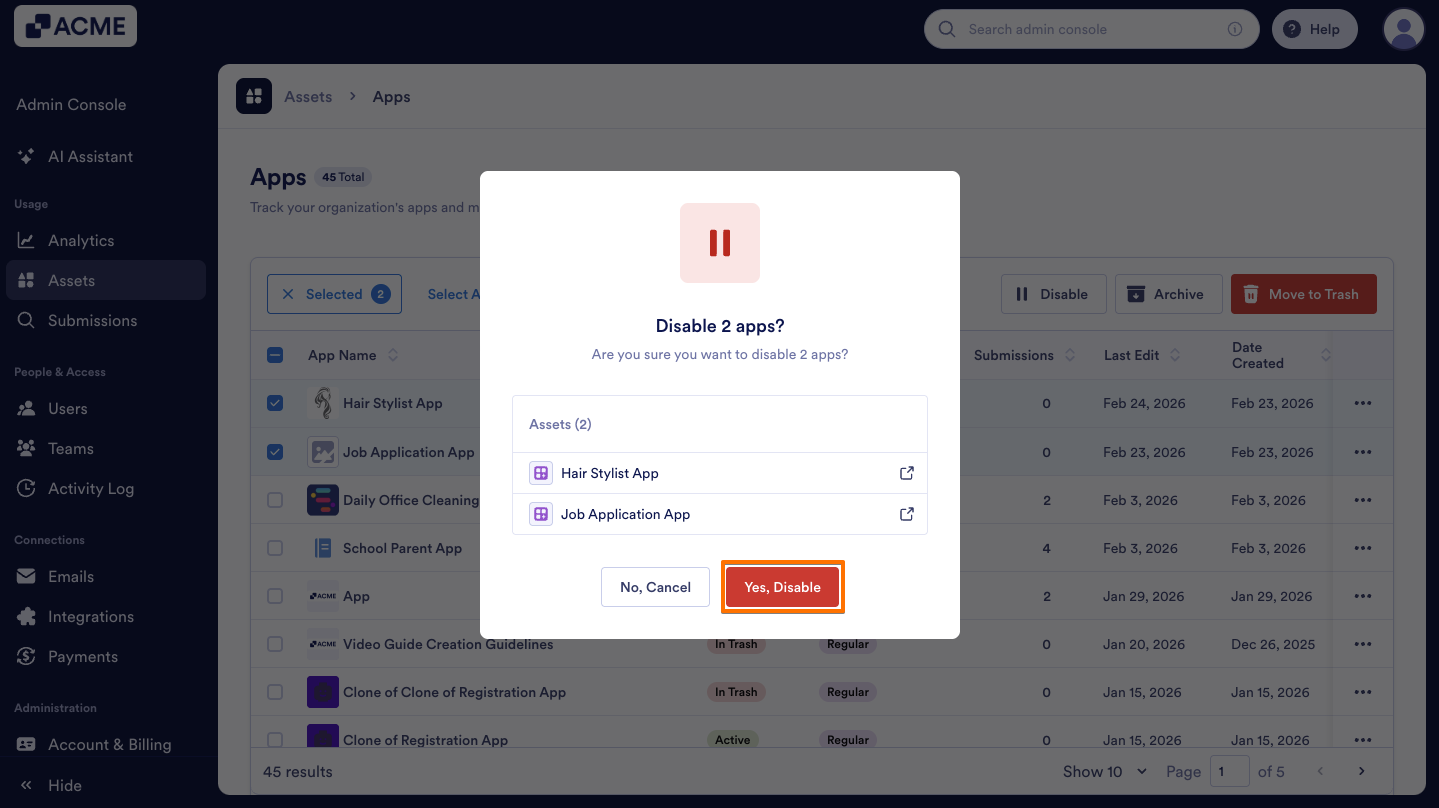
Task: Uncheck the Hair Stylist App checkbox
Action: (275, 403)
